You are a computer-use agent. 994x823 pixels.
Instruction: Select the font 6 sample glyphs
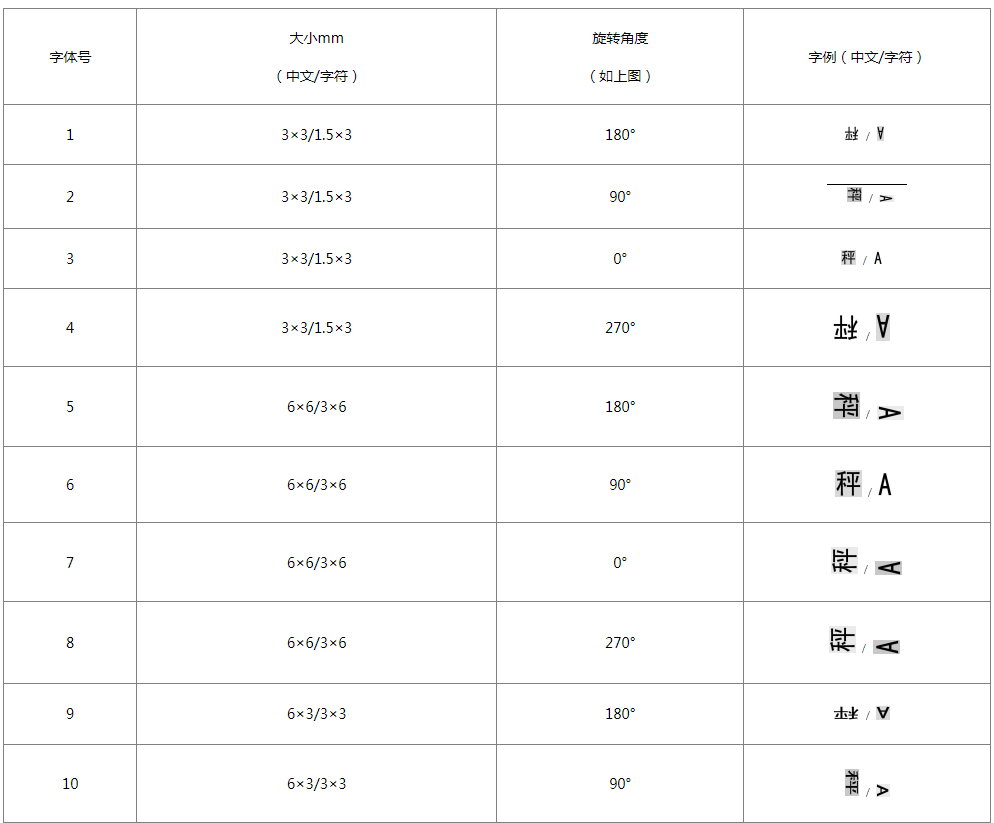pyautogui.click(x=864, y=484)
